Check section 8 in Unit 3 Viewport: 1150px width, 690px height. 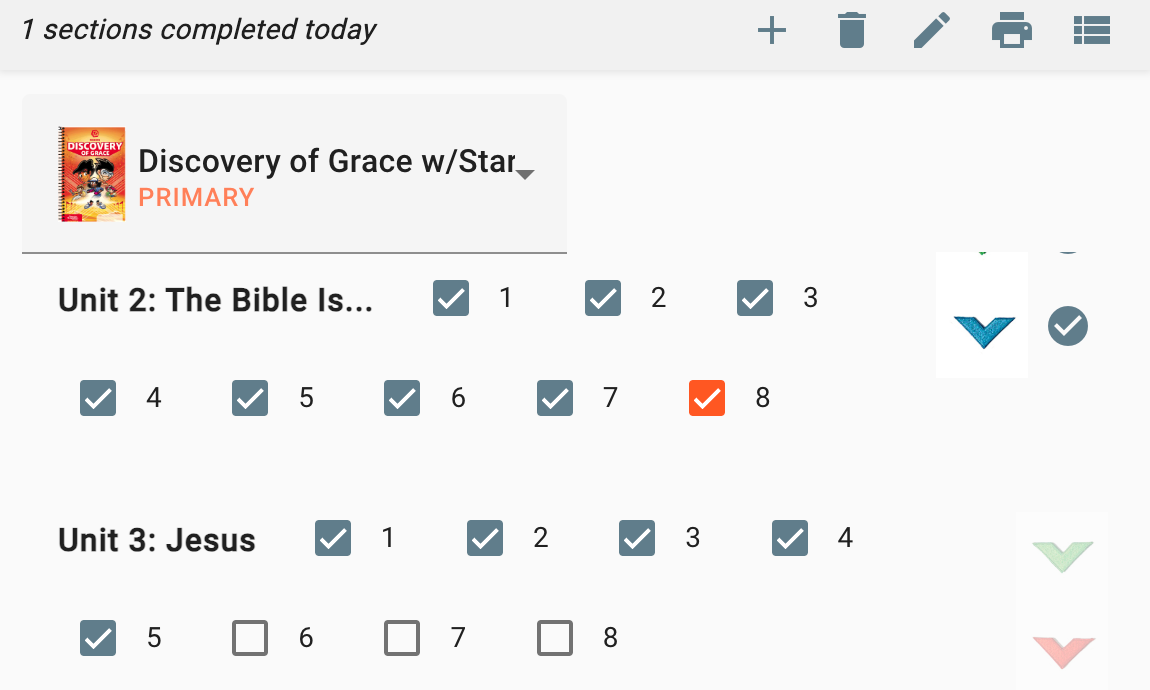(555, 638)
